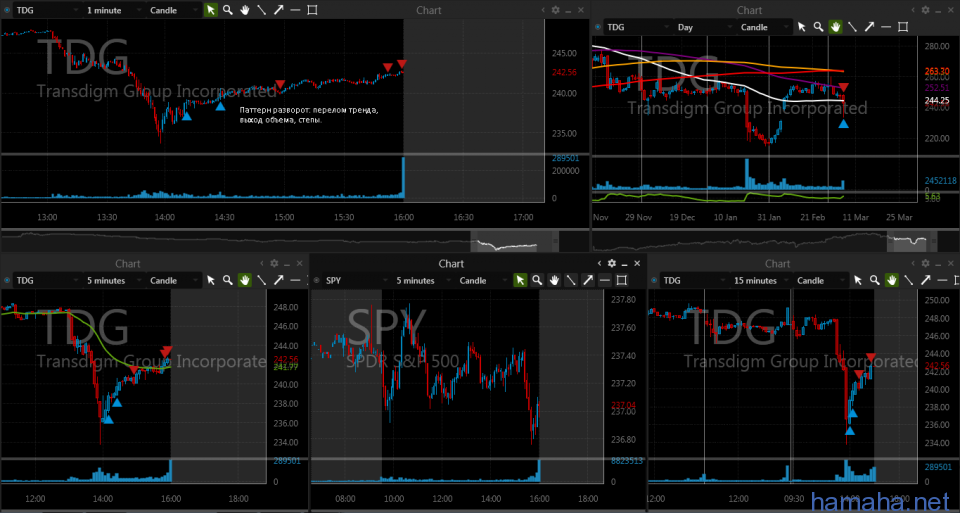This screenshot has width=960, height=513.
Task: Select pointer tool in TDG 5 minutes chart
Action: point(211,280)
